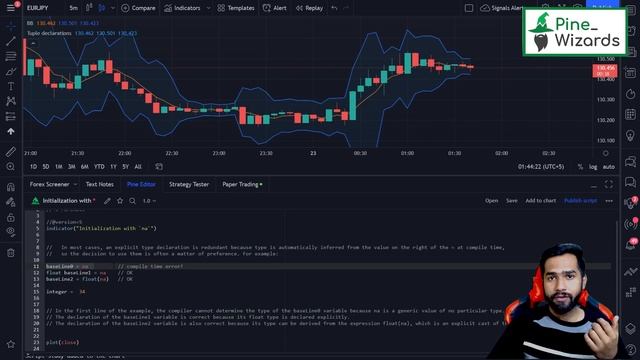Create a new Alert
The height and width of the screenshot is (360, 640).
275,8
